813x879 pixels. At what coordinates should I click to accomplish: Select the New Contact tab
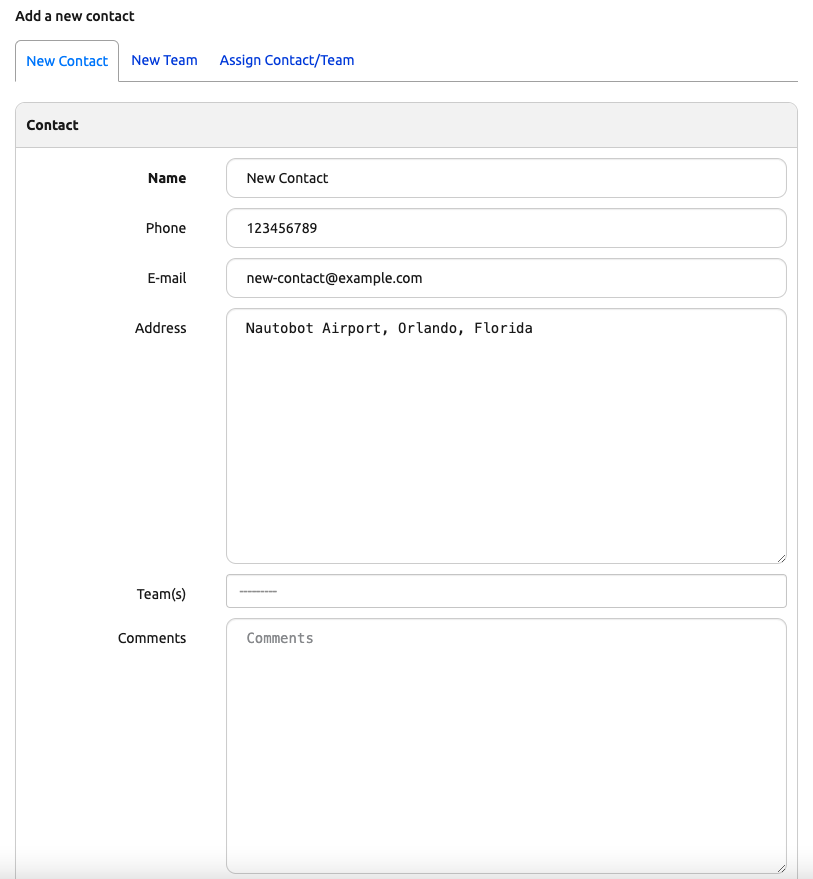coord(67,60)
